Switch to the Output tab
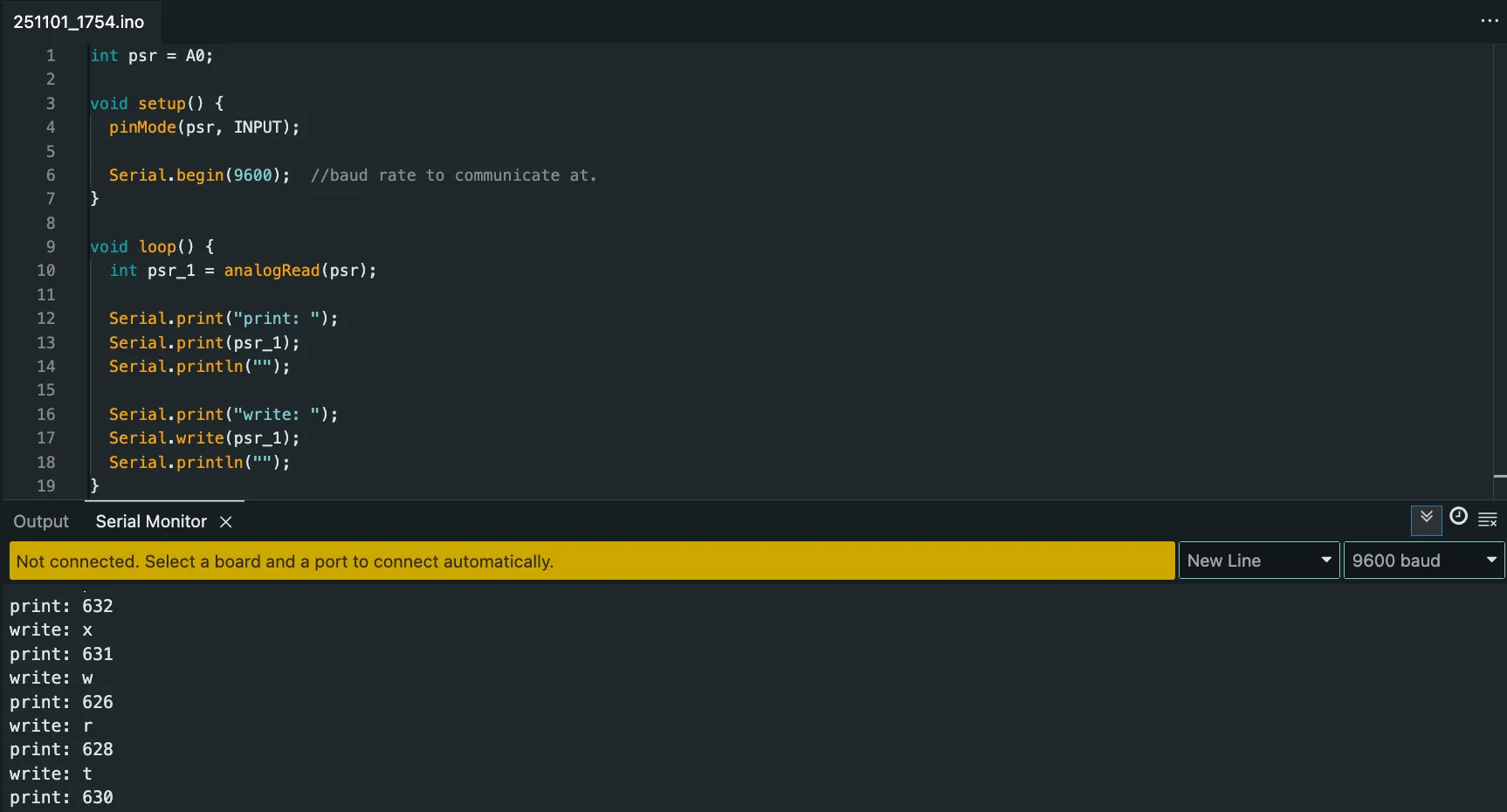The height and width of the screenshot is (812, 1507). coord(41,522)
